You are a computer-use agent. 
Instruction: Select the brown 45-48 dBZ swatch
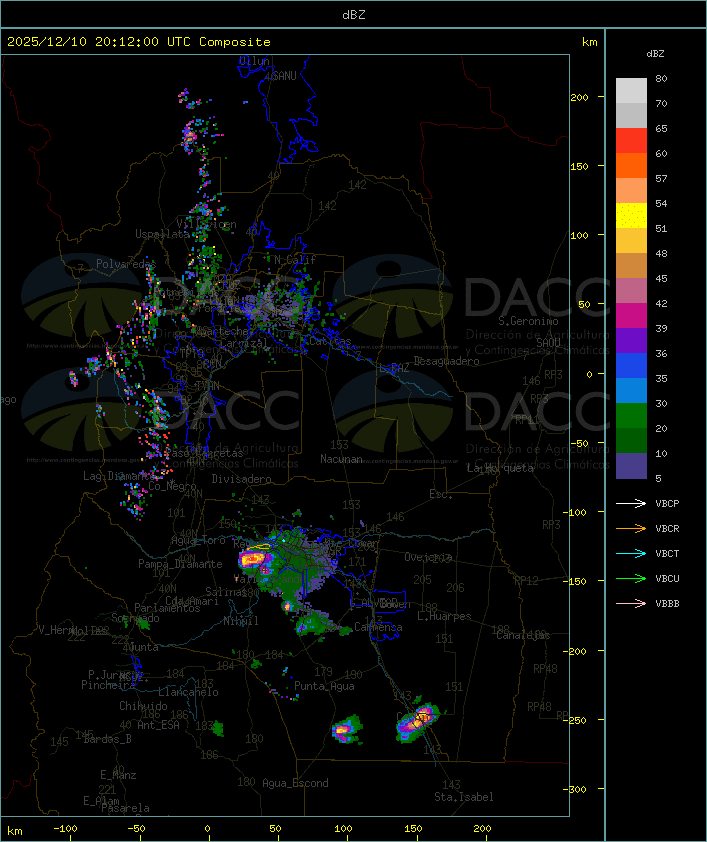(x=631, y=265)
